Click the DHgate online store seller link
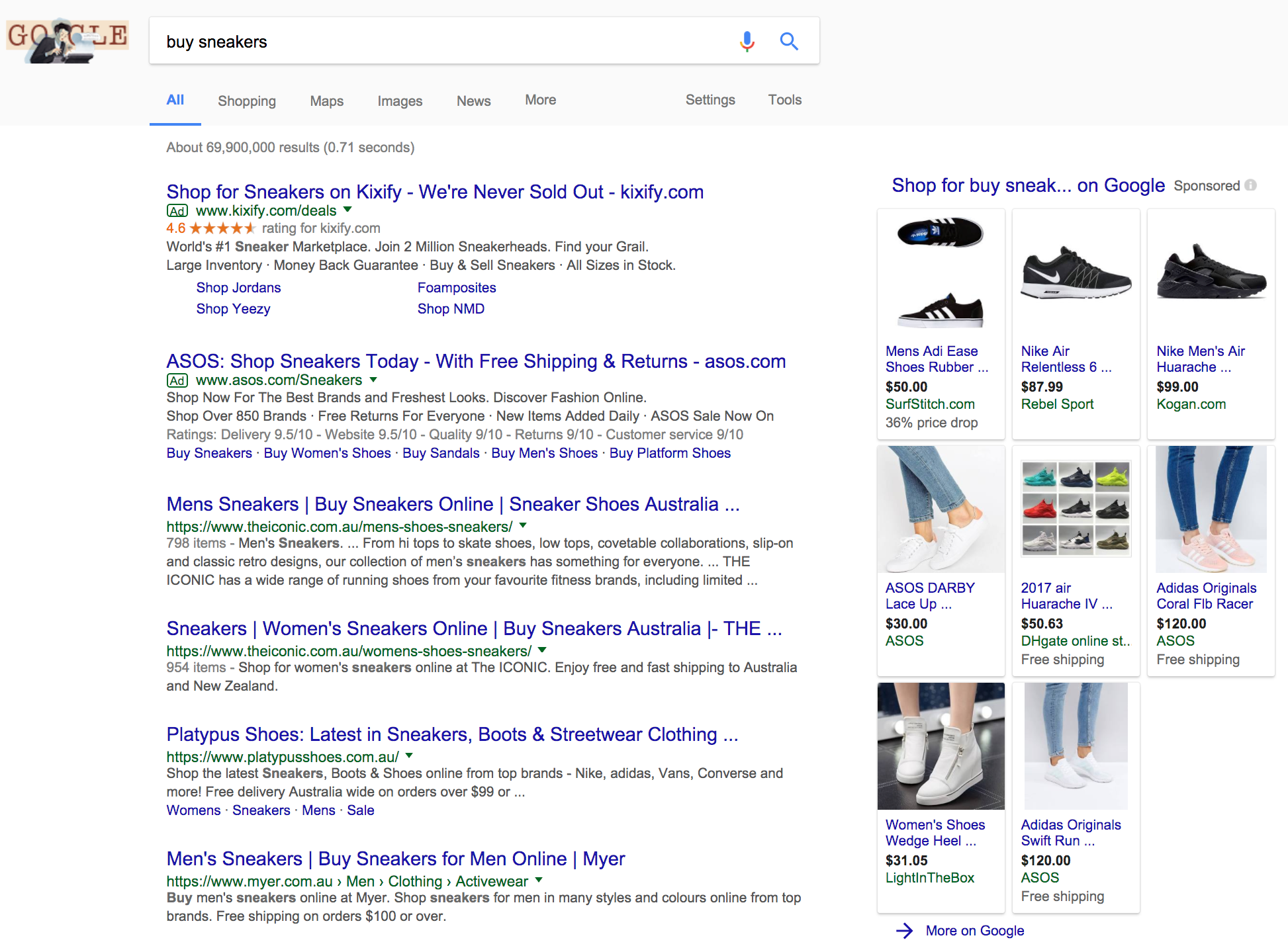The width and height of the screenshot is (1288, 950). tap(1076, 641)
